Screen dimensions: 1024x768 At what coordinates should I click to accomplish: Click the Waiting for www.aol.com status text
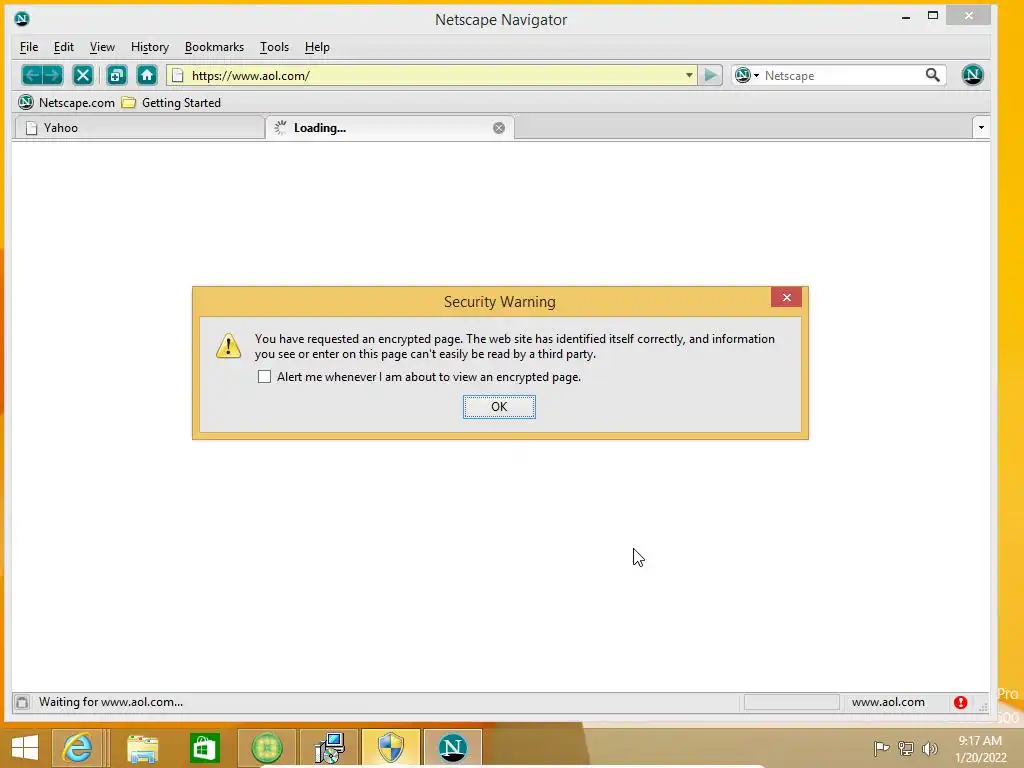(111, 702)
